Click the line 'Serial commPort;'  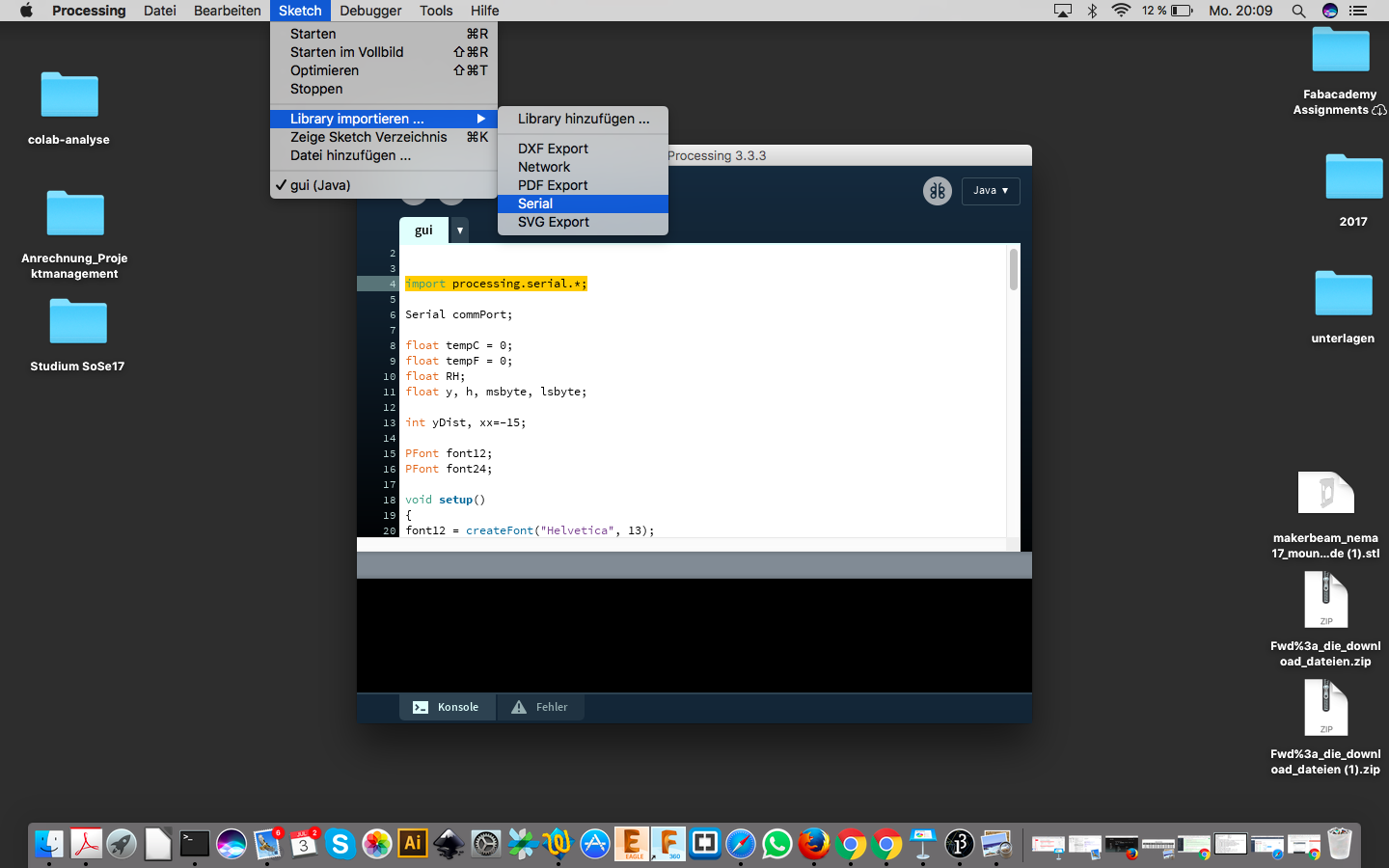pos(459,314)
